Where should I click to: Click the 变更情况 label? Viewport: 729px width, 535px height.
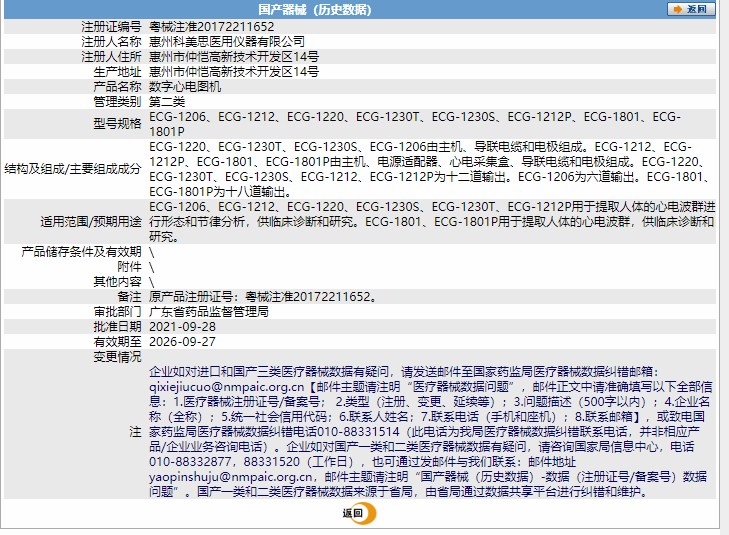pos(117,357)
